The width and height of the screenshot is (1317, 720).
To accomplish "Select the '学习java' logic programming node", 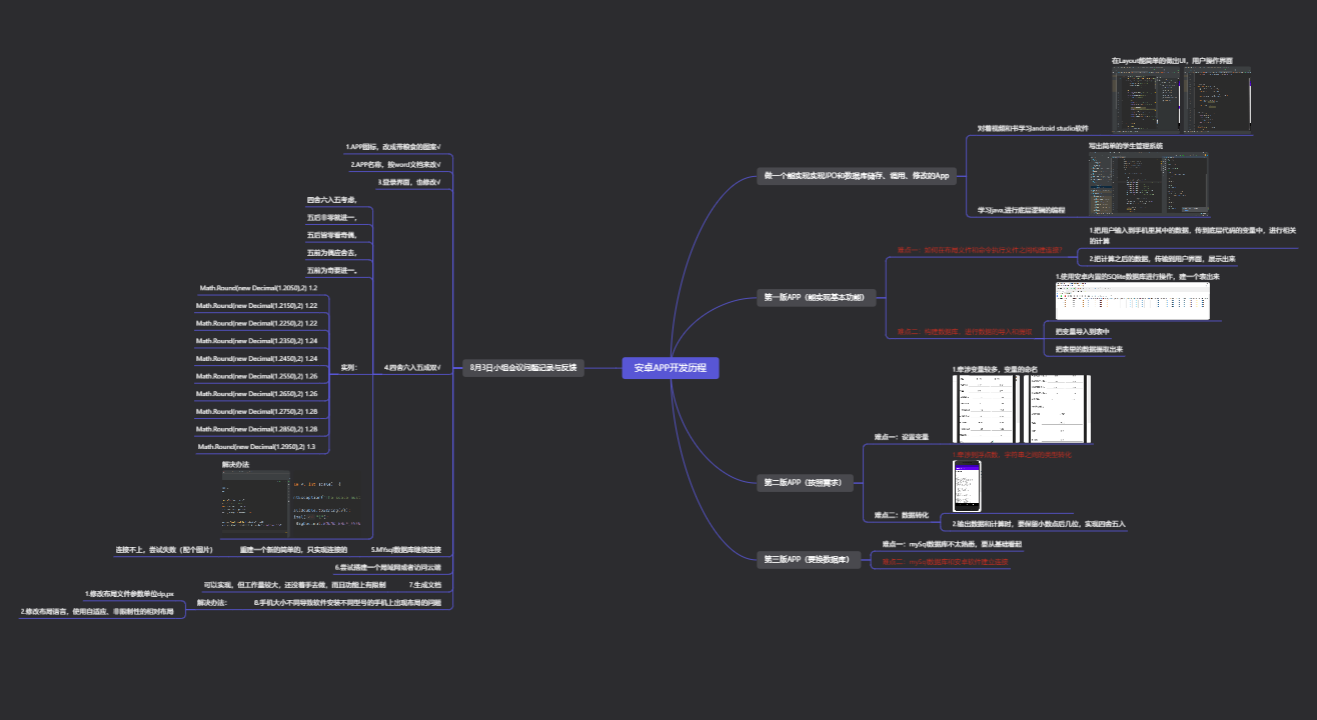I will (x=1021, y=211).
